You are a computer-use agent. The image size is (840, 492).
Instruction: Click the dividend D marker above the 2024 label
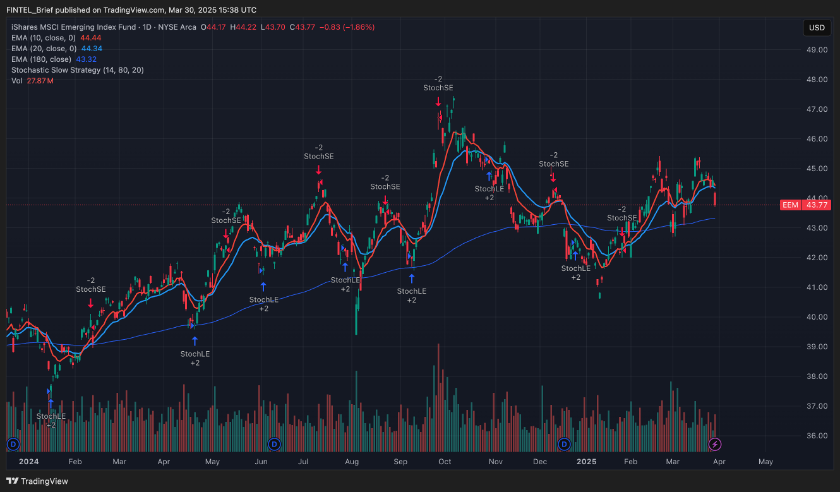13,444
